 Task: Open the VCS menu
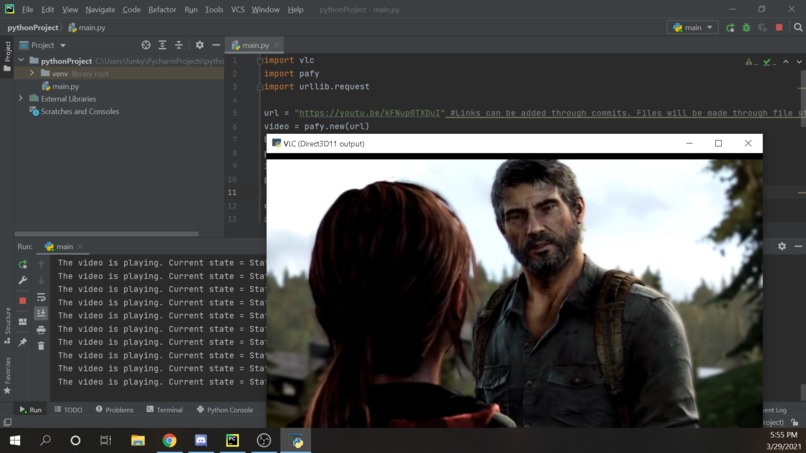[237, 10]
